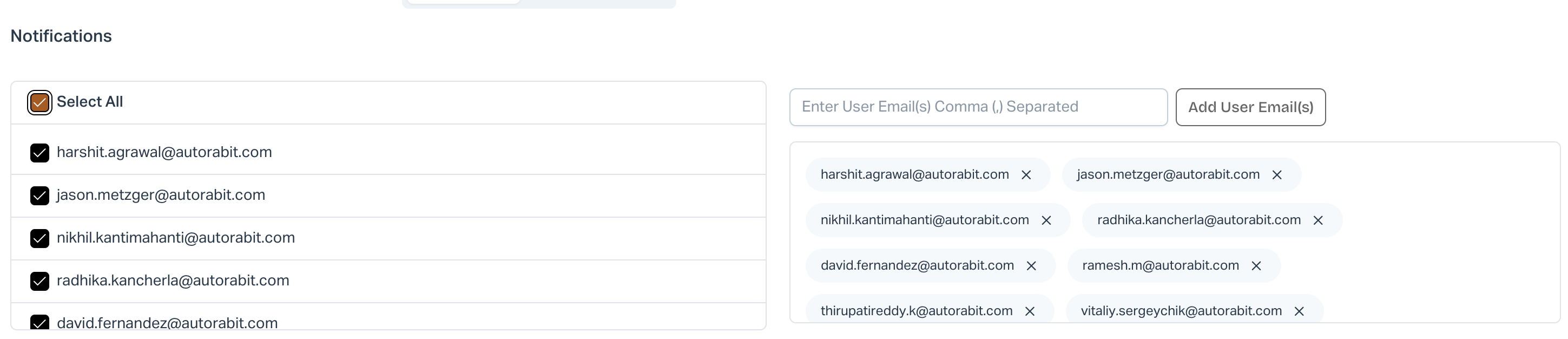This screenshot has height=339, width=1568.
Task: Click the nikhil.kantimahanti@autorabit.com list label
Action: pyautogui.click(x=175, y=238)
